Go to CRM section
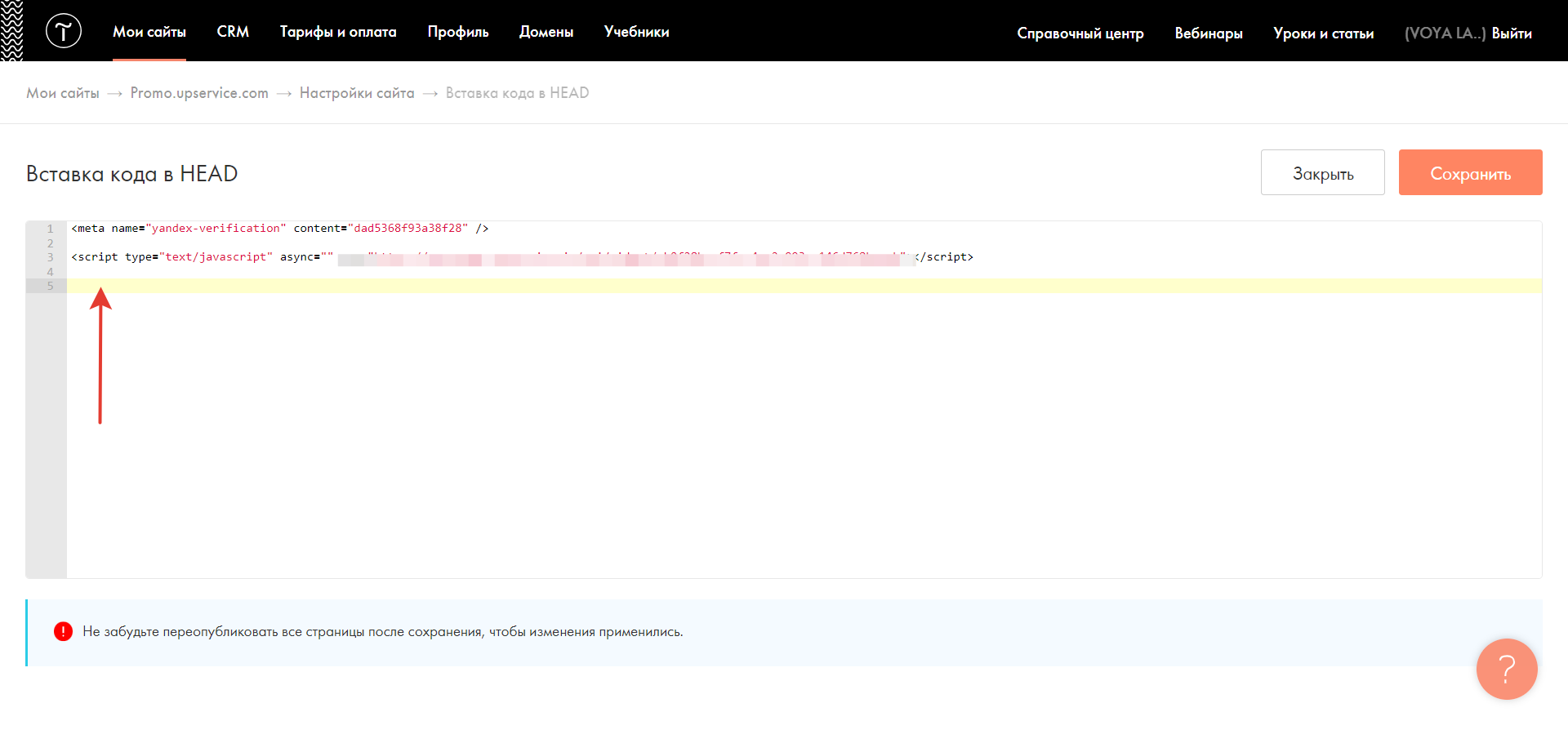This screenshot has height=730, width=1568. [233, 32]
